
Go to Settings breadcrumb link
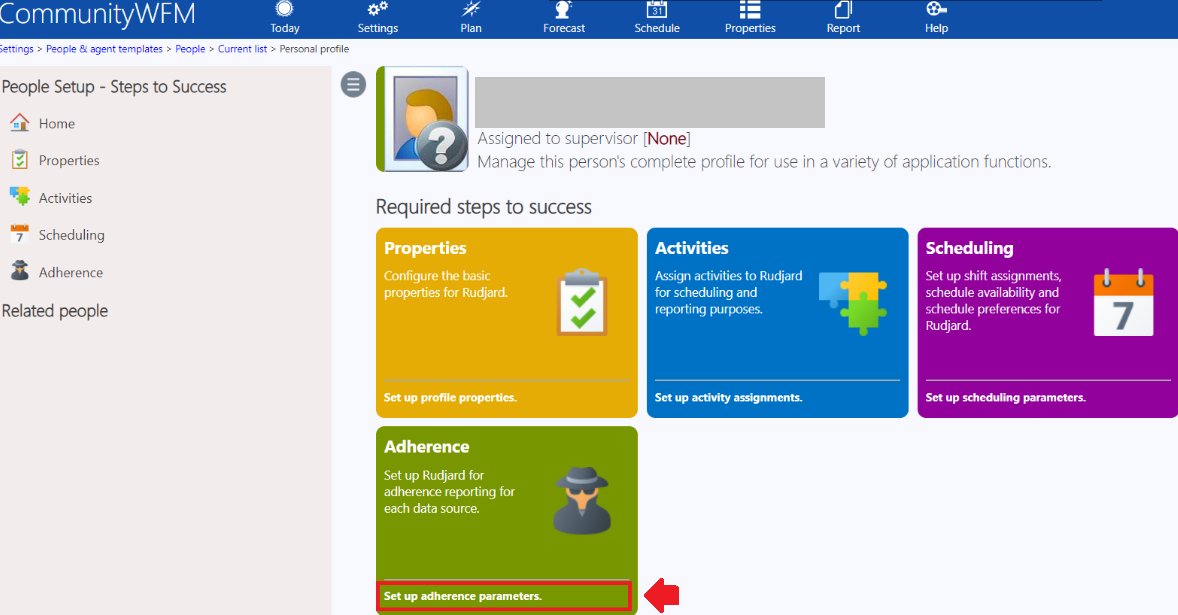[17, 49]
